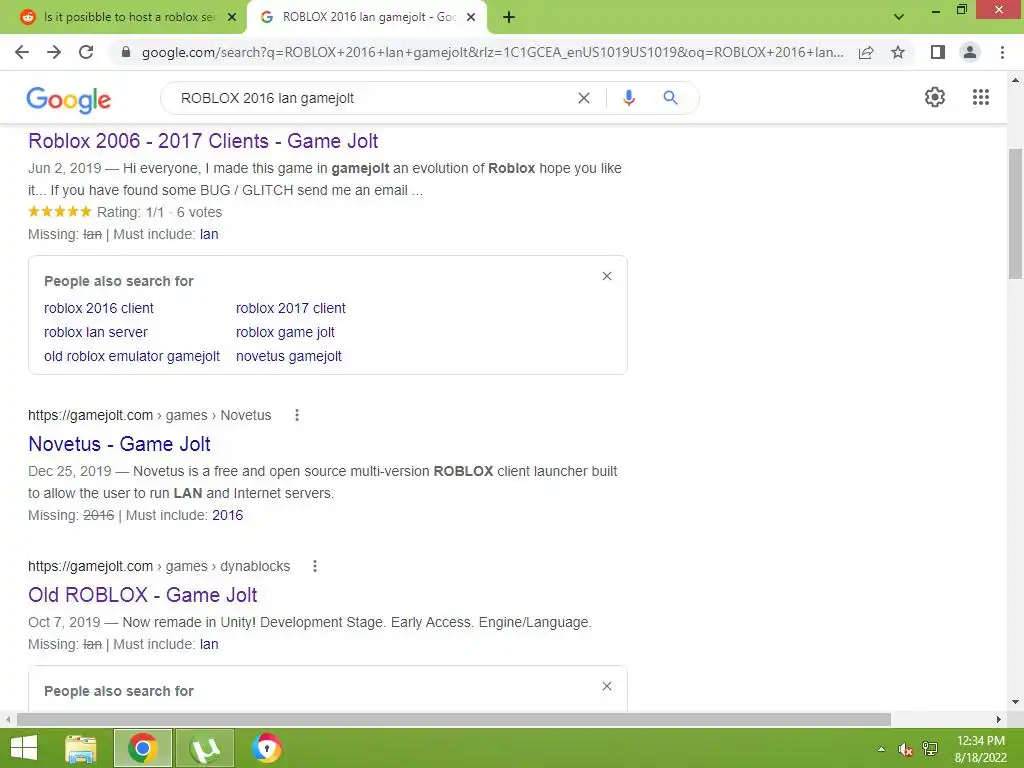Click the vertical scrollbar up arrow
Image resolution: width=1024 pixels, height=768 pixels.
click(1015, 80)
